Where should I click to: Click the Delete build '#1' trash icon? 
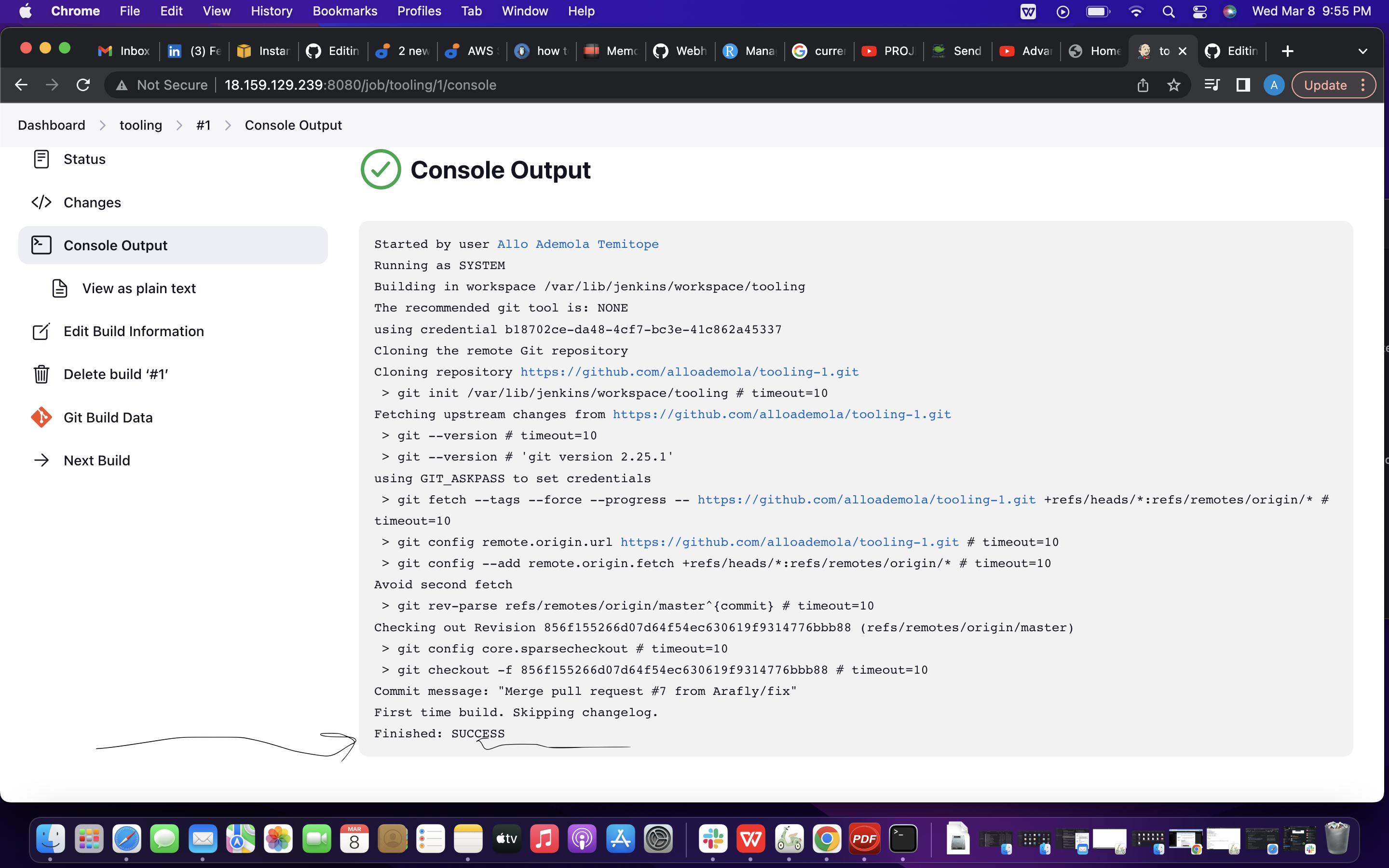[x=41, y=374]
